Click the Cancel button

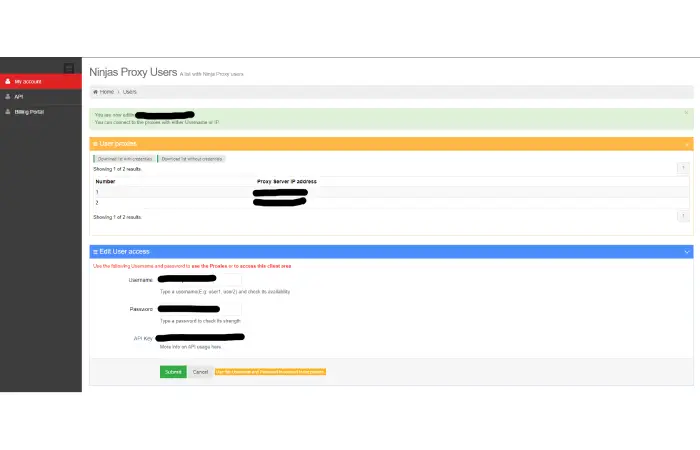pos(200,372)
